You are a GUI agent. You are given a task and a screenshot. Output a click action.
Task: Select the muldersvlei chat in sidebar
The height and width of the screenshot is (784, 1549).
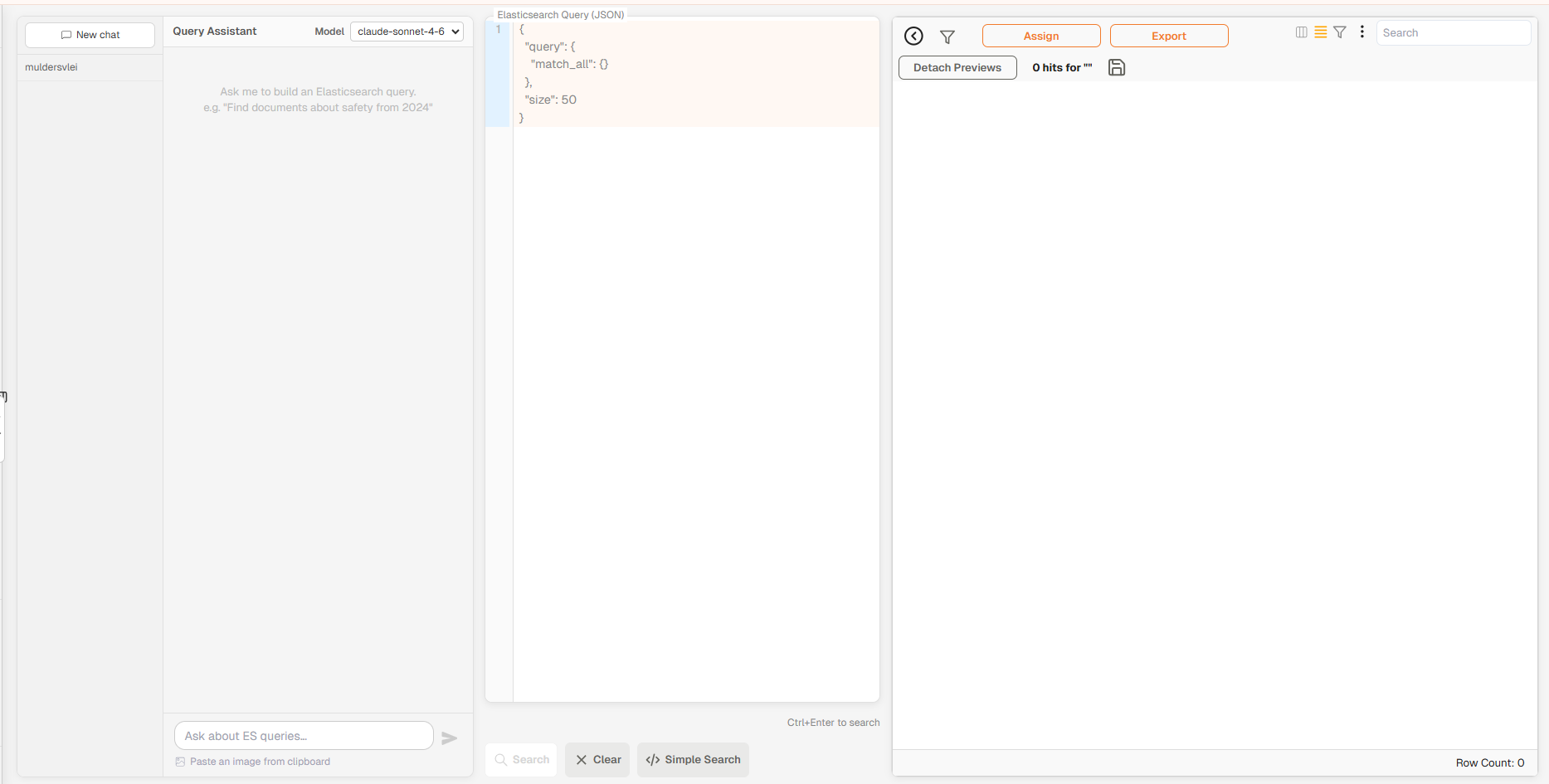tap(51, 66)
